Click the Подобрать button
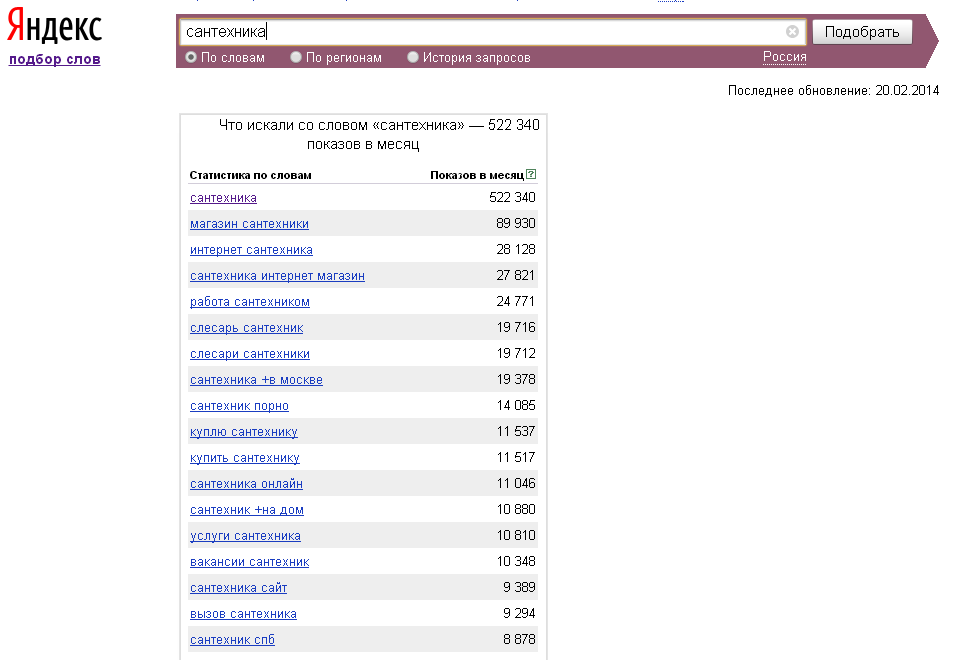The height and width of the screenshot is (660, 963). 862,32
